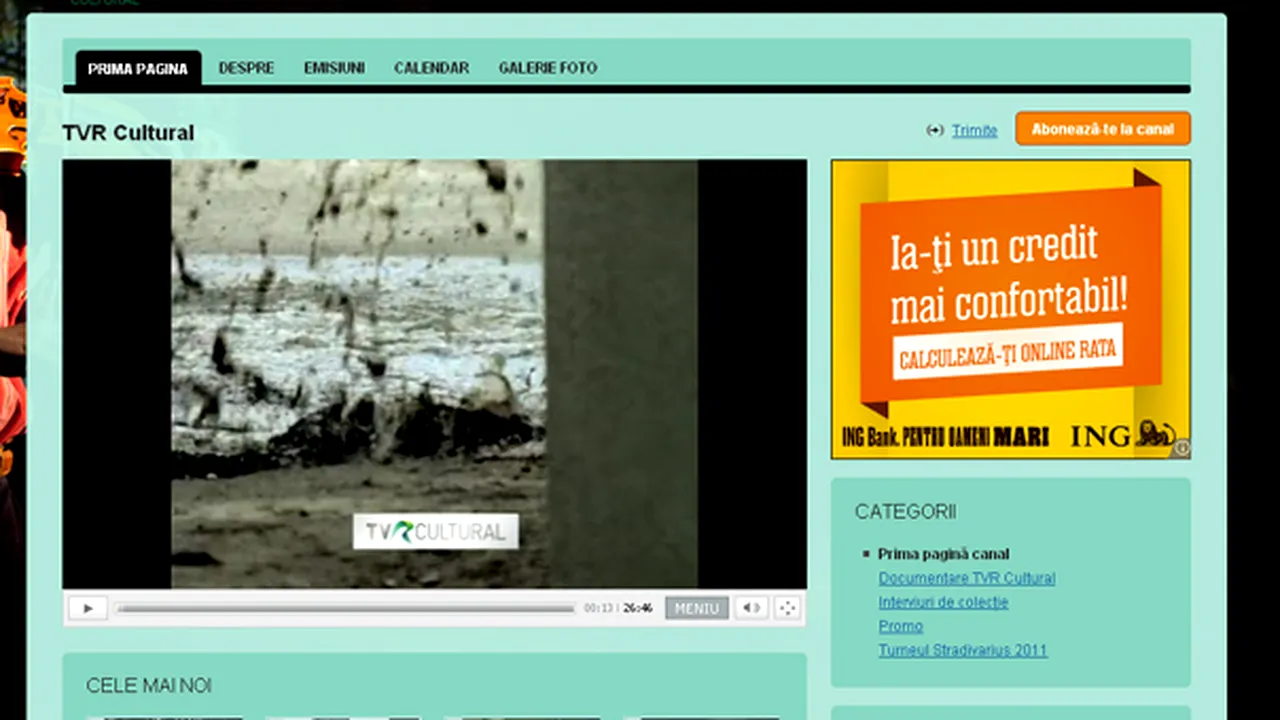
Task: Select Prima pagină canal category
Action: tap(943, 554)
